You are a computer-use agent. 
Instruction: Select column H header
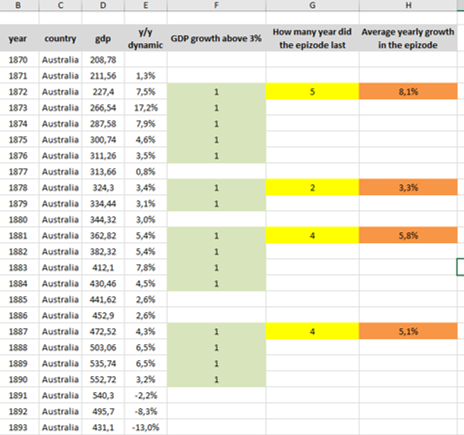click(x=408, y=5)
